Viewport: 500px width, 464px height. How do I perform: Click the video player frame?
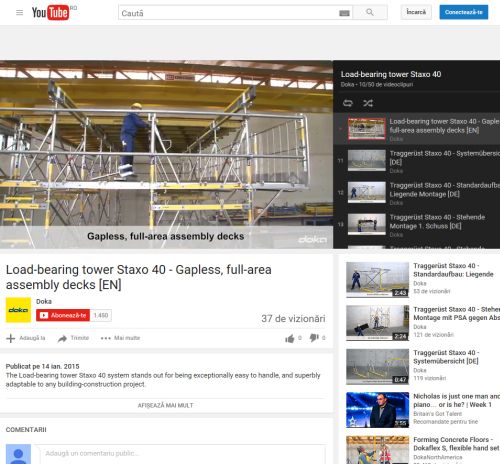166,154
